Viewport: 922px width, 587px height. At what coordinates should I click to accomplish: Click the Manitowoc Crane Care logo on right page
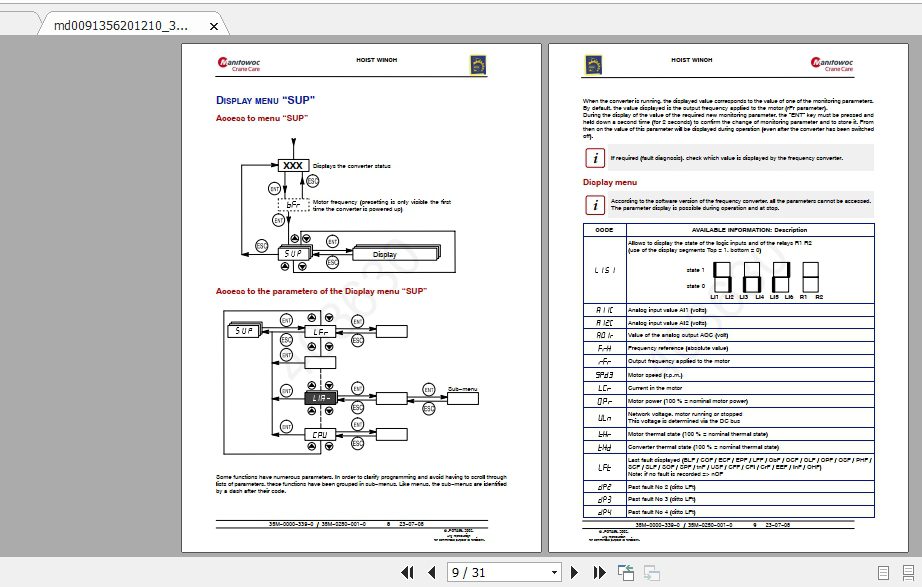tap(831, 64)
